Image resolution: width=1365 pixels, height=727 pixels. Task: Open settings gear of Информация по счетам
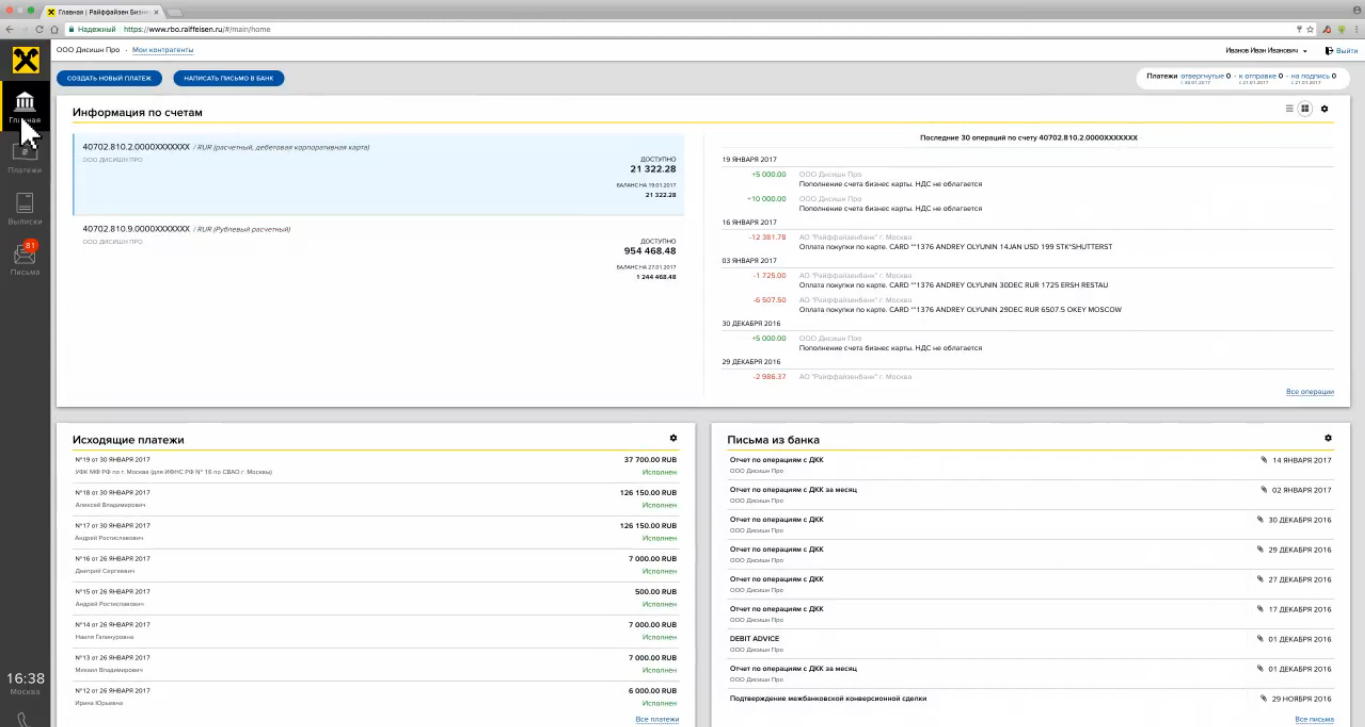tap(1325, 108)
